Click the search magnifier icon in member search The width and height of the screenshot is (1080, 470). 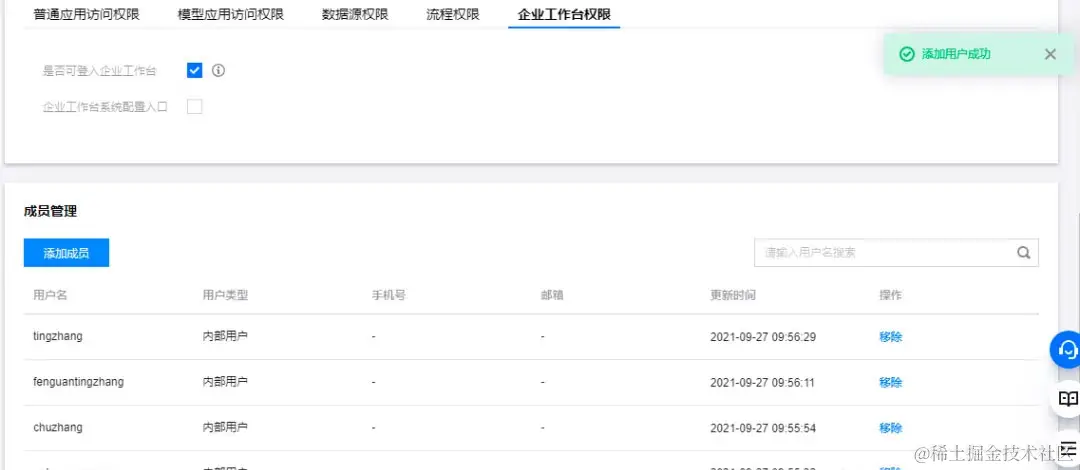pyautogui.click(x=1024, y=253)
